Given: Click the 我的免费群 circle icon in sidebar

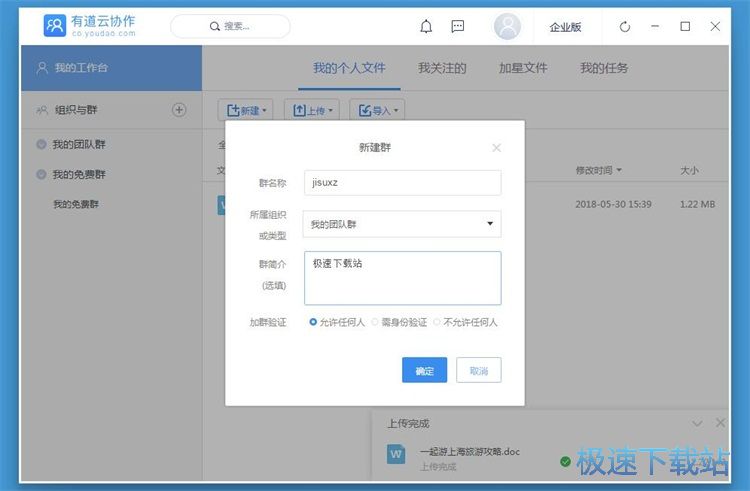Looking at the screenshot, I should (x=42, y=174).
